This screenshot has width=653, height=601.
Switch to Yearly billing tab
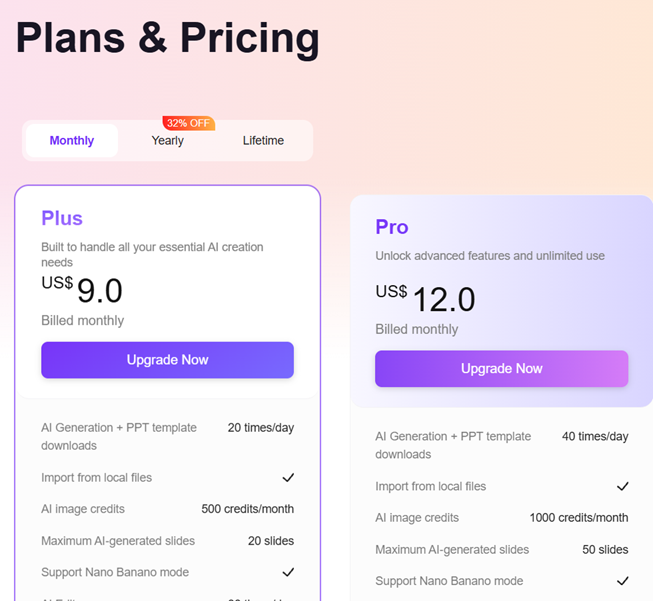click(x=168, y=141)
